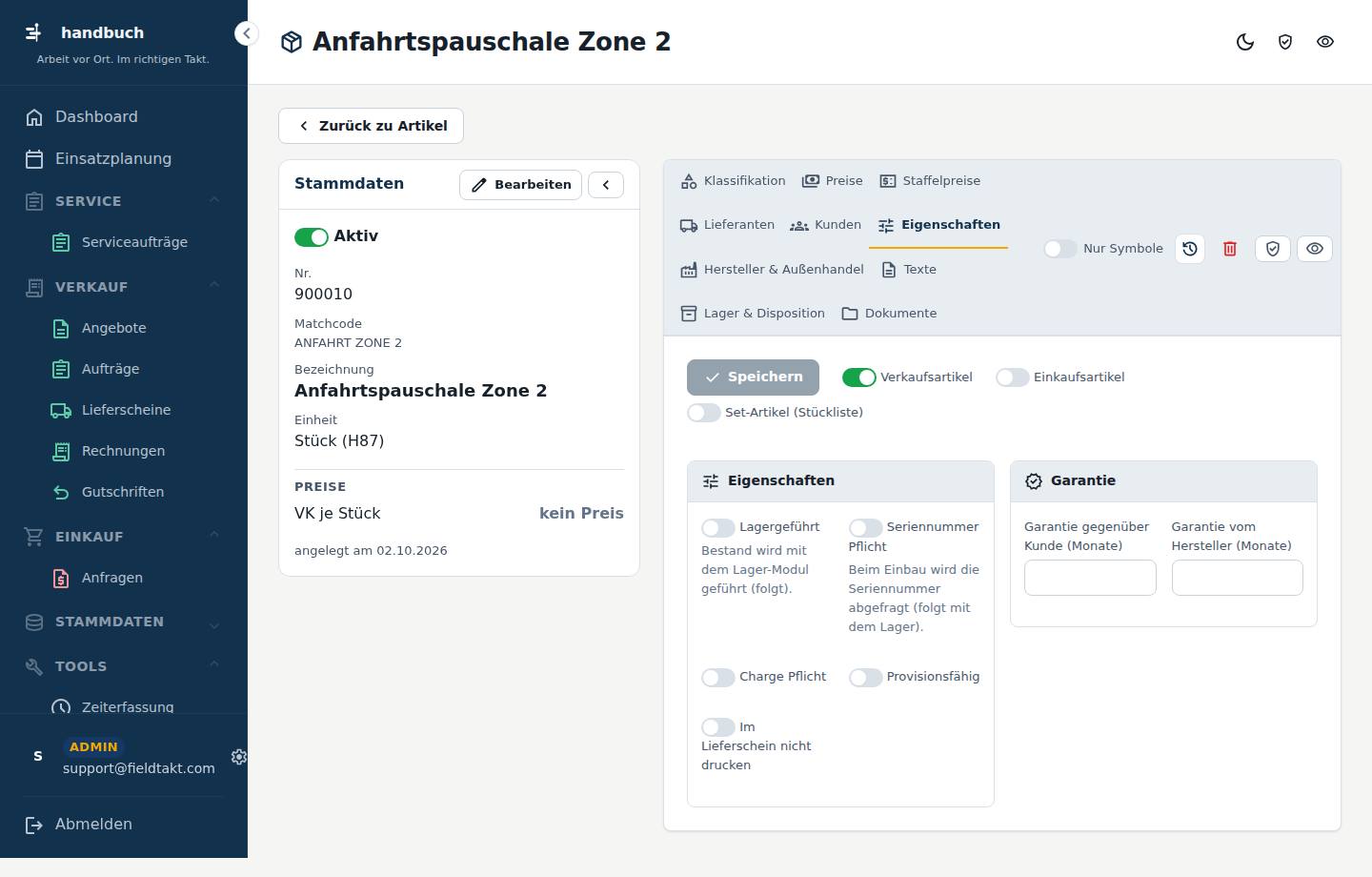Enable Set-Artikel (Stückliste) switch
1372x877 pixels.
pos(704,413)
